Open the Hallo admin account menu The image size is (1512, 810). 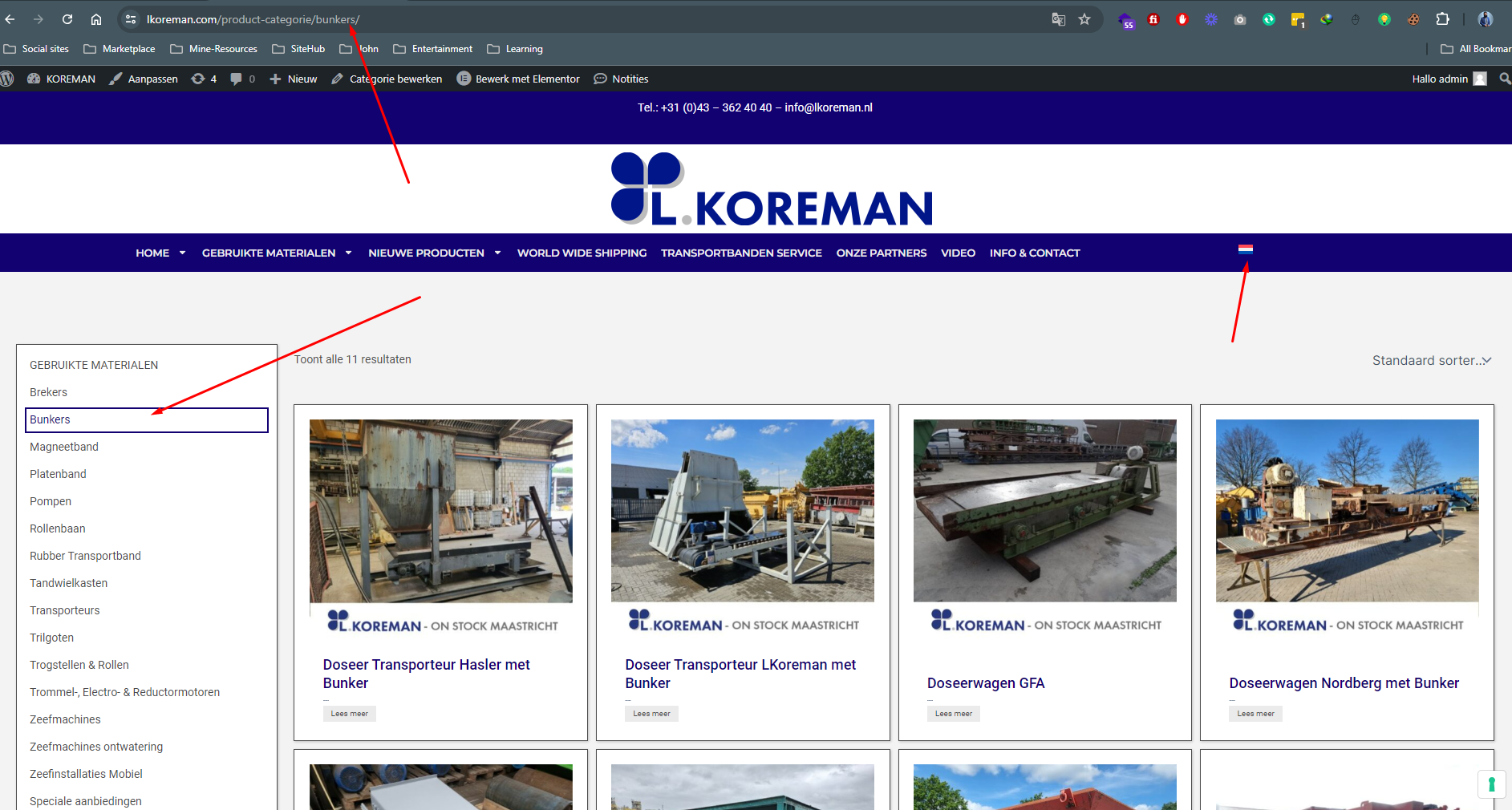1449,79
